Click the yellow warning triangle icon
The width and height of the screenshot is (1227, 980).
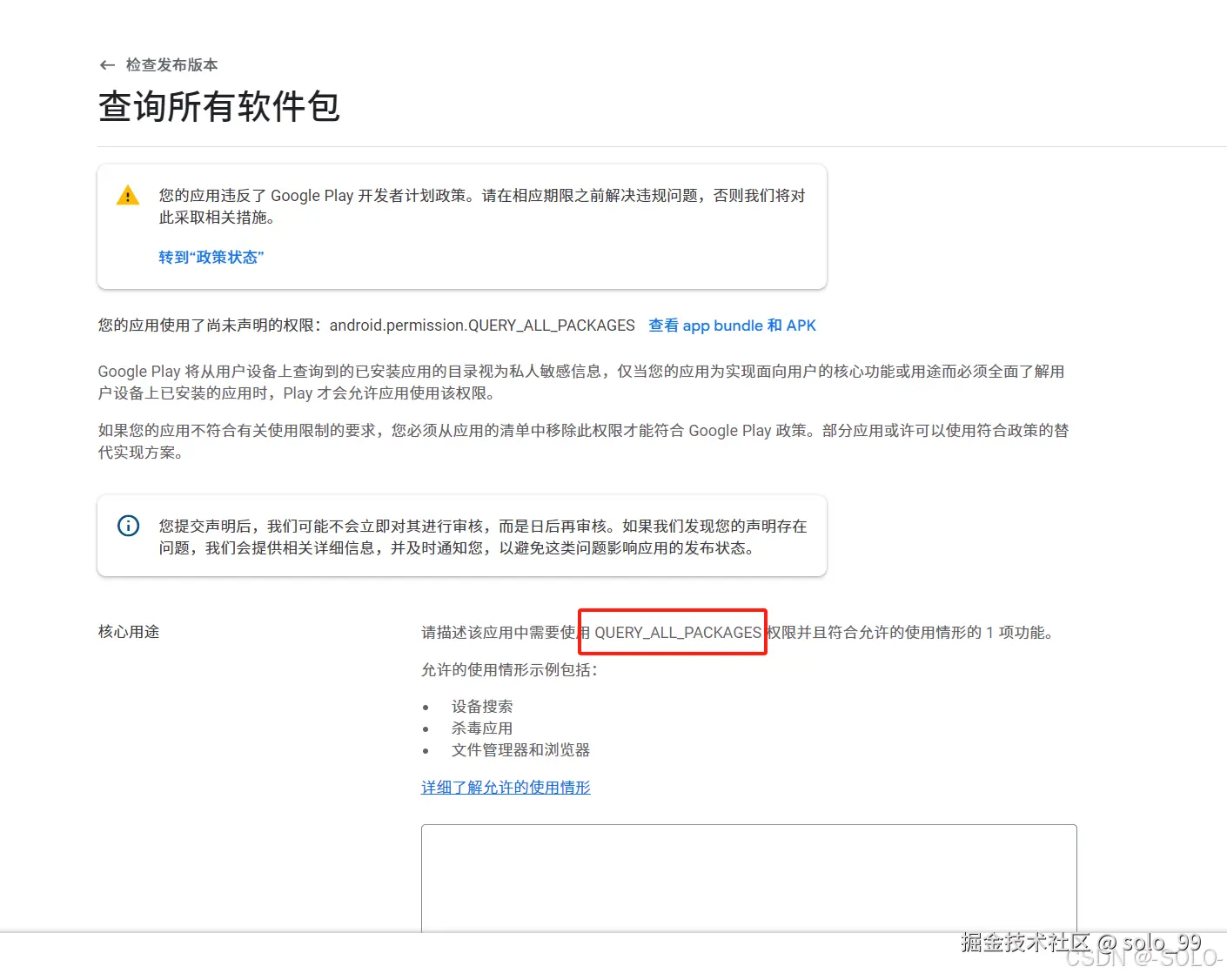click(127, 194)
